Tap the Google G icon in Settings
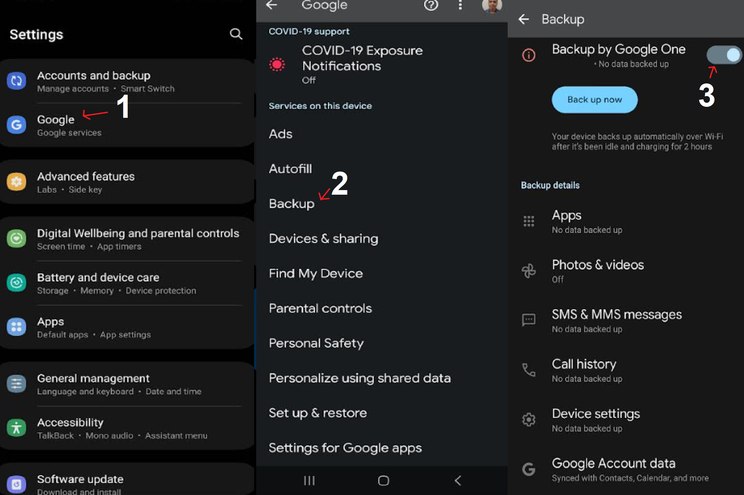Viewport: 744px width, 495px height. (17, 125)
